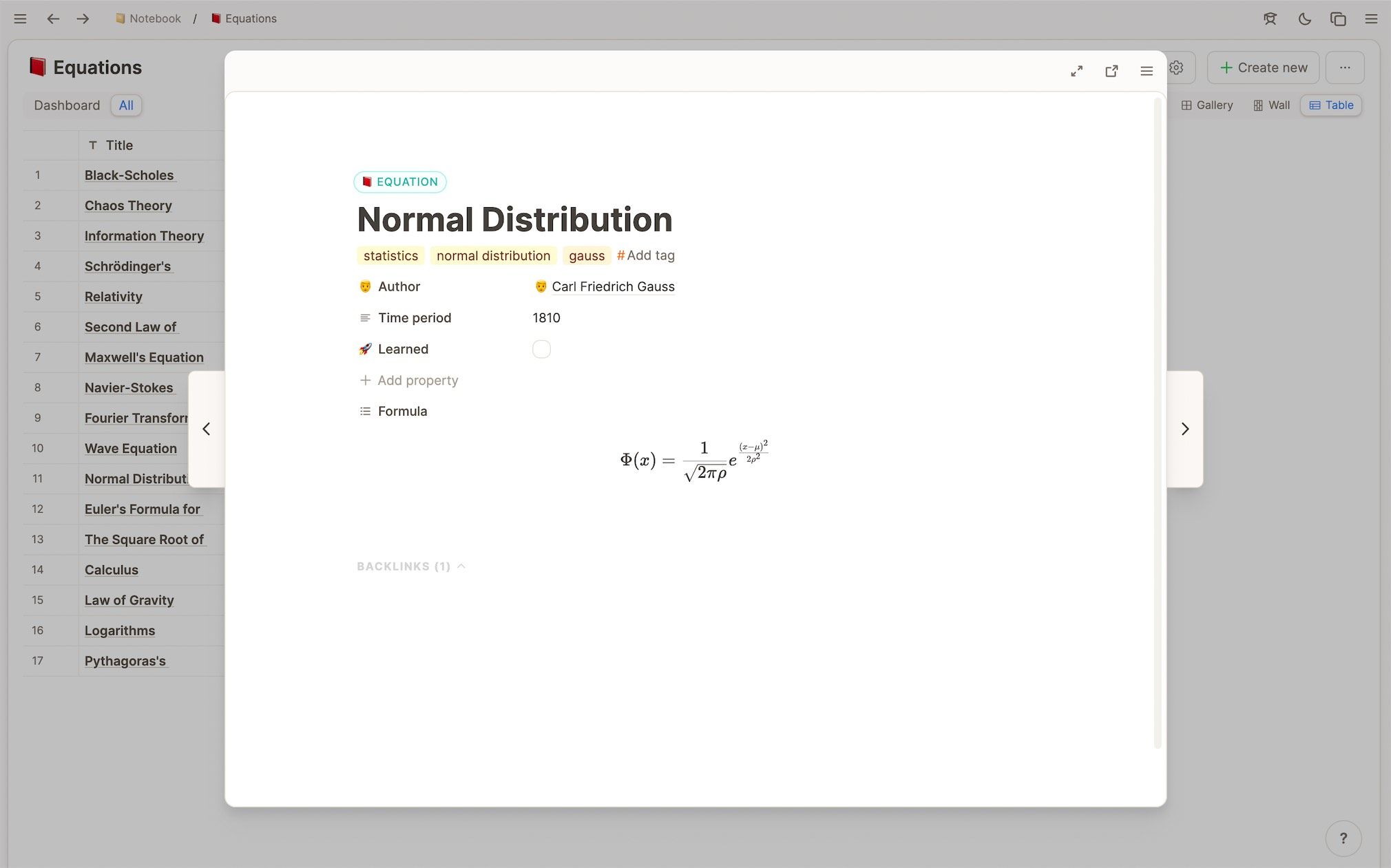Mark Normal Distribution as Learned
This screenshot has width=1391, height=868.
[541, 349]
